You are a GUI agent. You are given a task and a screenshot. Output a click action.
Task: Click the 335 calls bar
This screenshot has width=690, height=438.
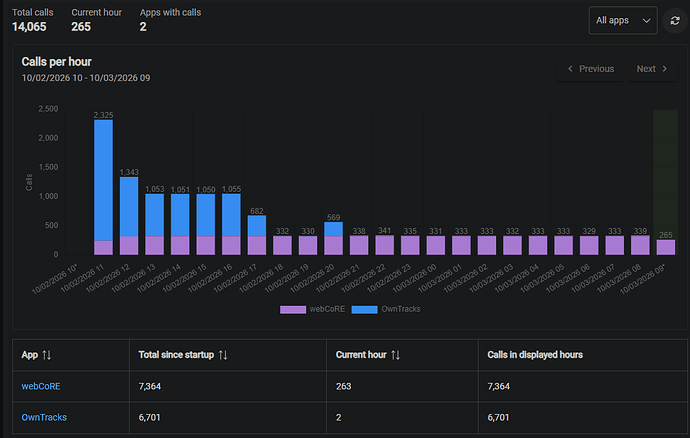410,245
